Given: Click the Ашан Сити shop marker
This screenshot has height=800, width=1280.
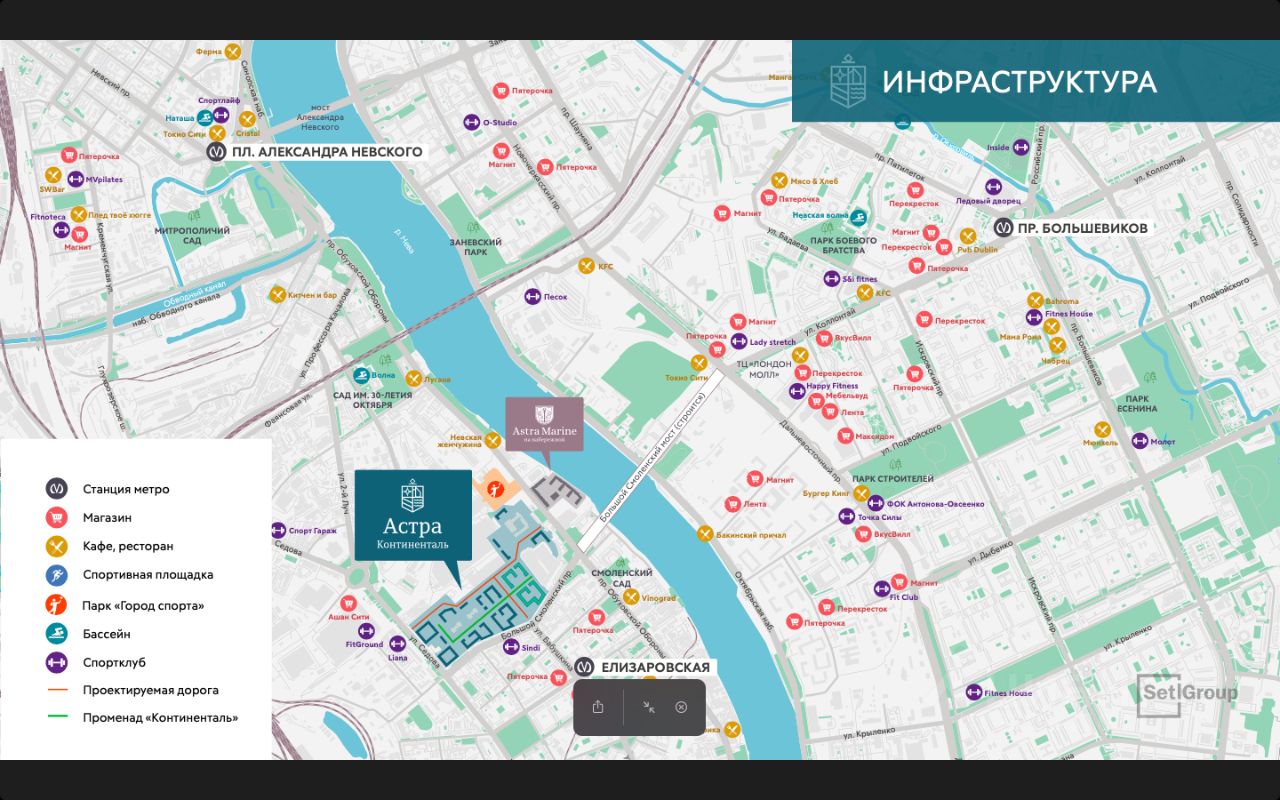Looking at the screenshot, I should click(x=349, y=603).
